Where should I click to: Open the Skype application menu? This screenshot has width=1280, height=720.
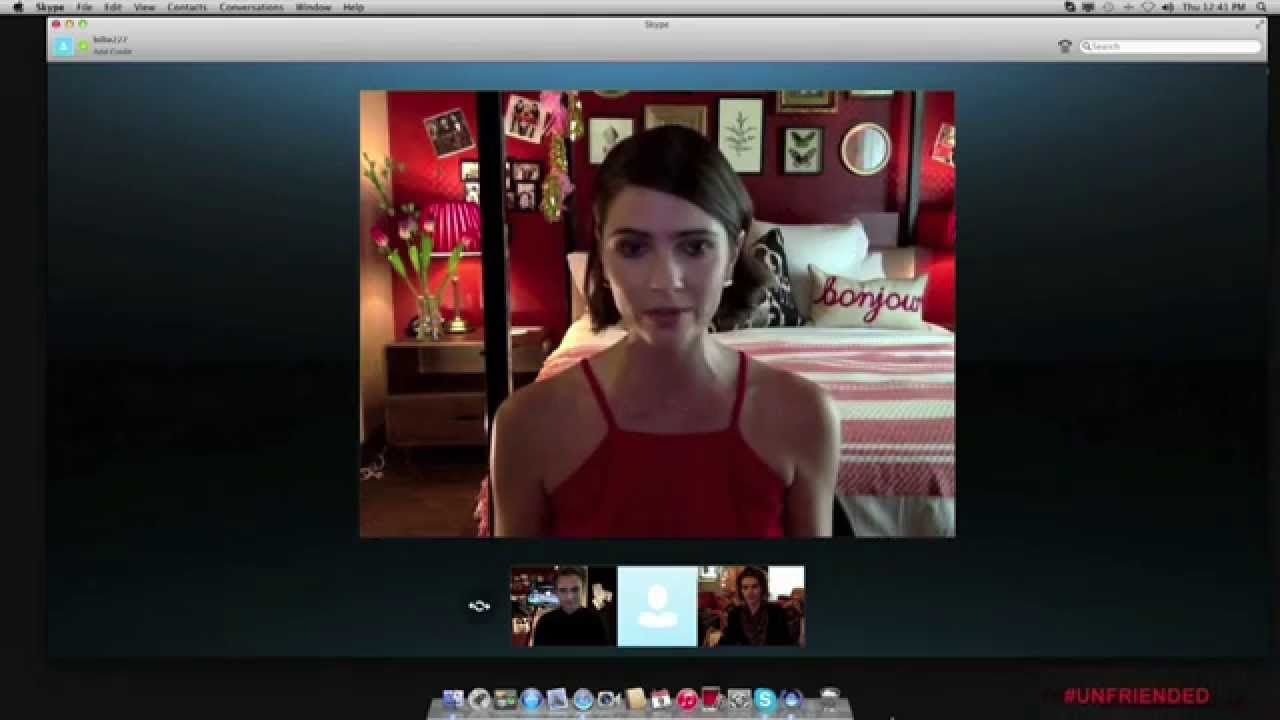click(50, 7)
